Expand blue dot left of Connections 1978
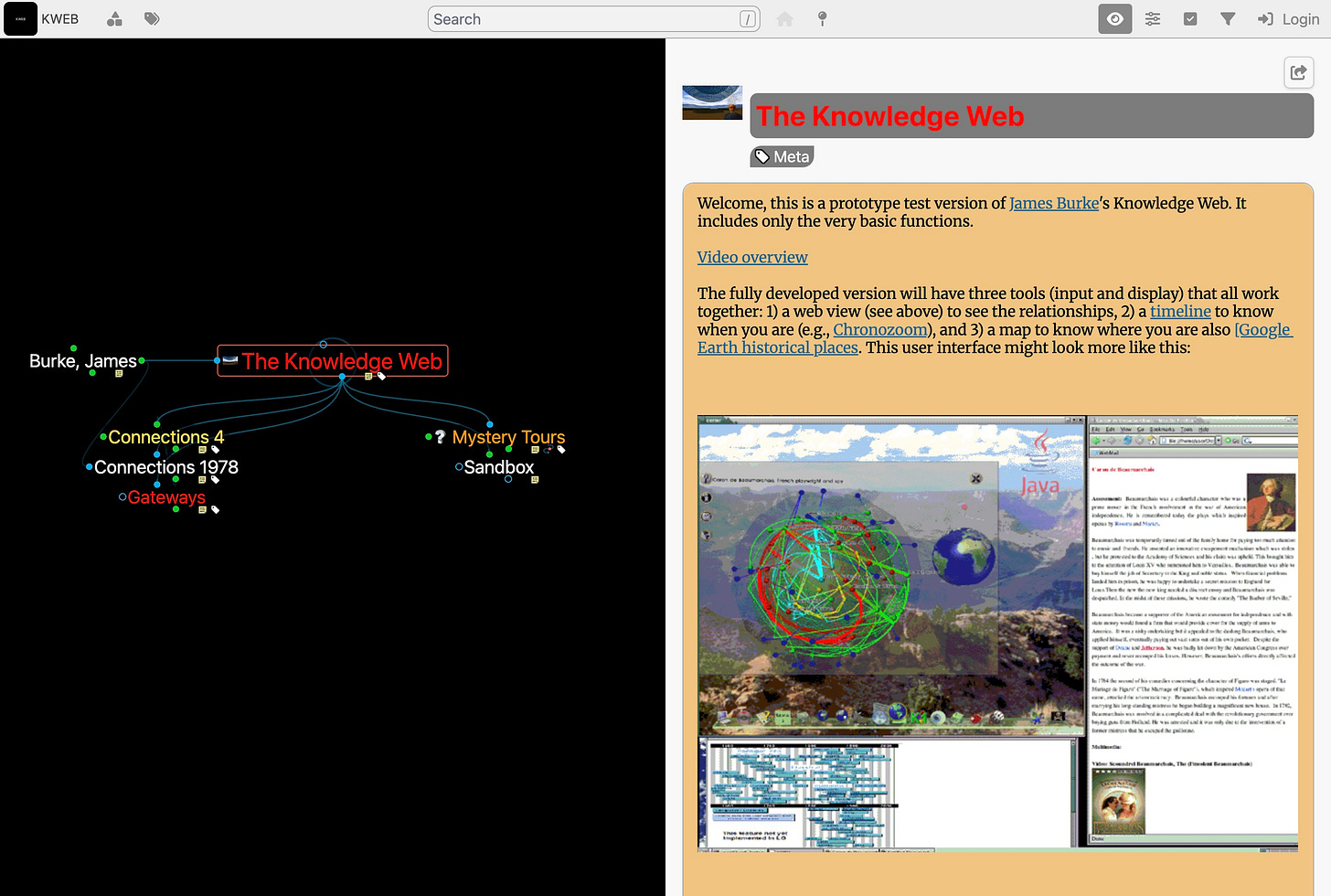The height and width of the screenshot is (896, 1331). tap(89, 467)
